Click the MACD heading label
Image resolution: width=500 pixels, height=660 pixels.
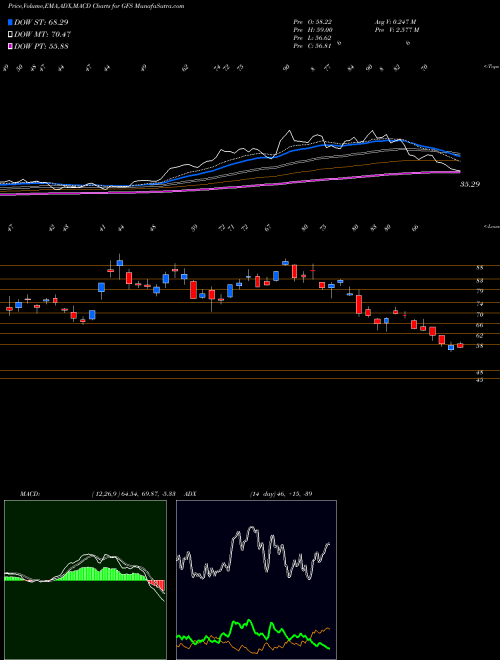(29, 494)
